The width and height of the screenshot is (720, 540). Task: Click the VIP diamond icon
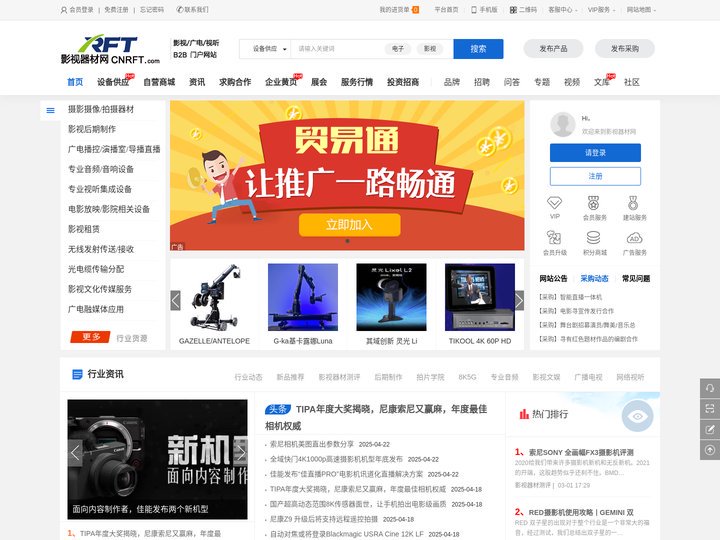555,202
